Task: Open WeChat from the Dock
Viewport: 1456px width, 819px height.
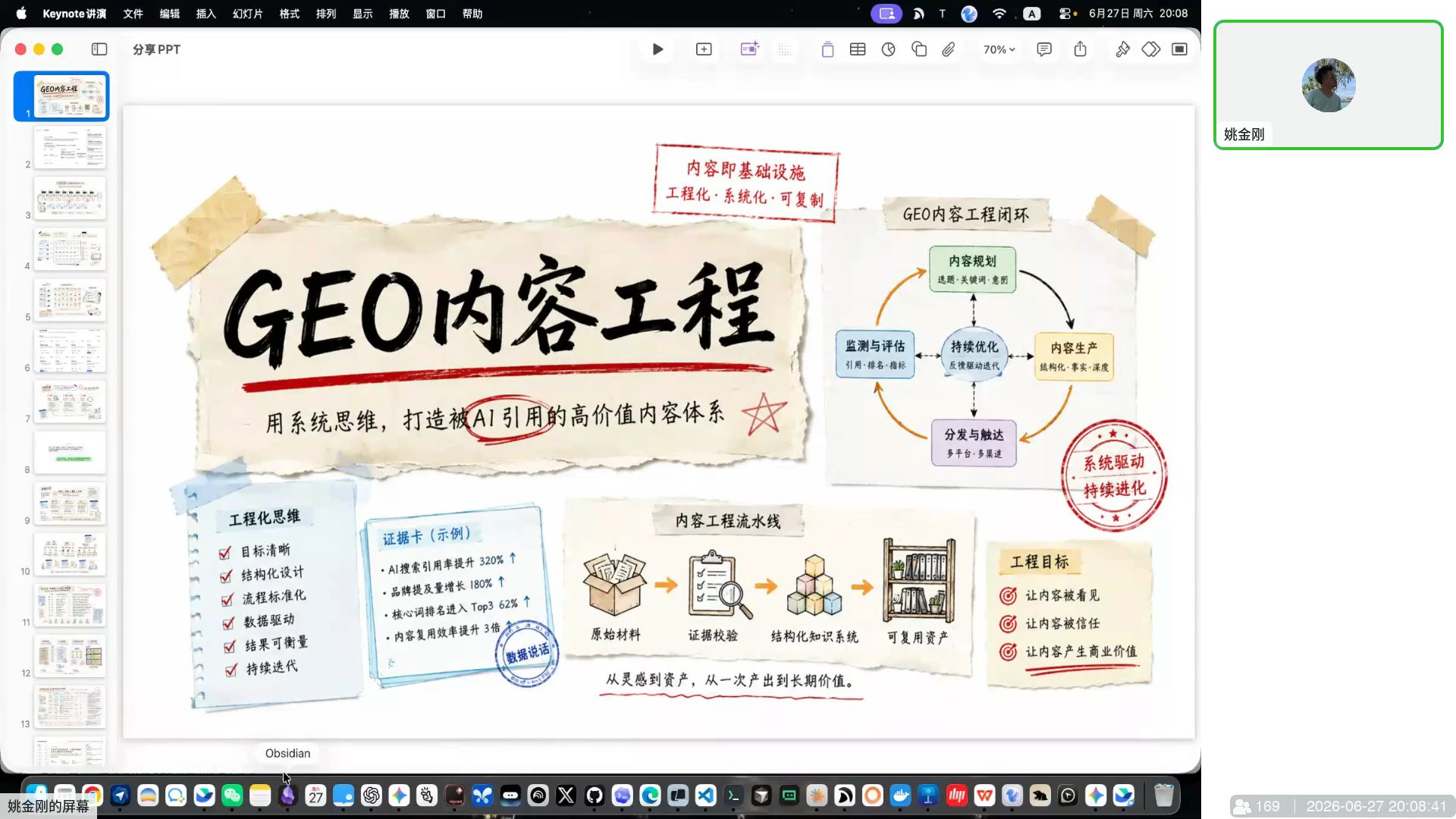Action: [232, 795]
